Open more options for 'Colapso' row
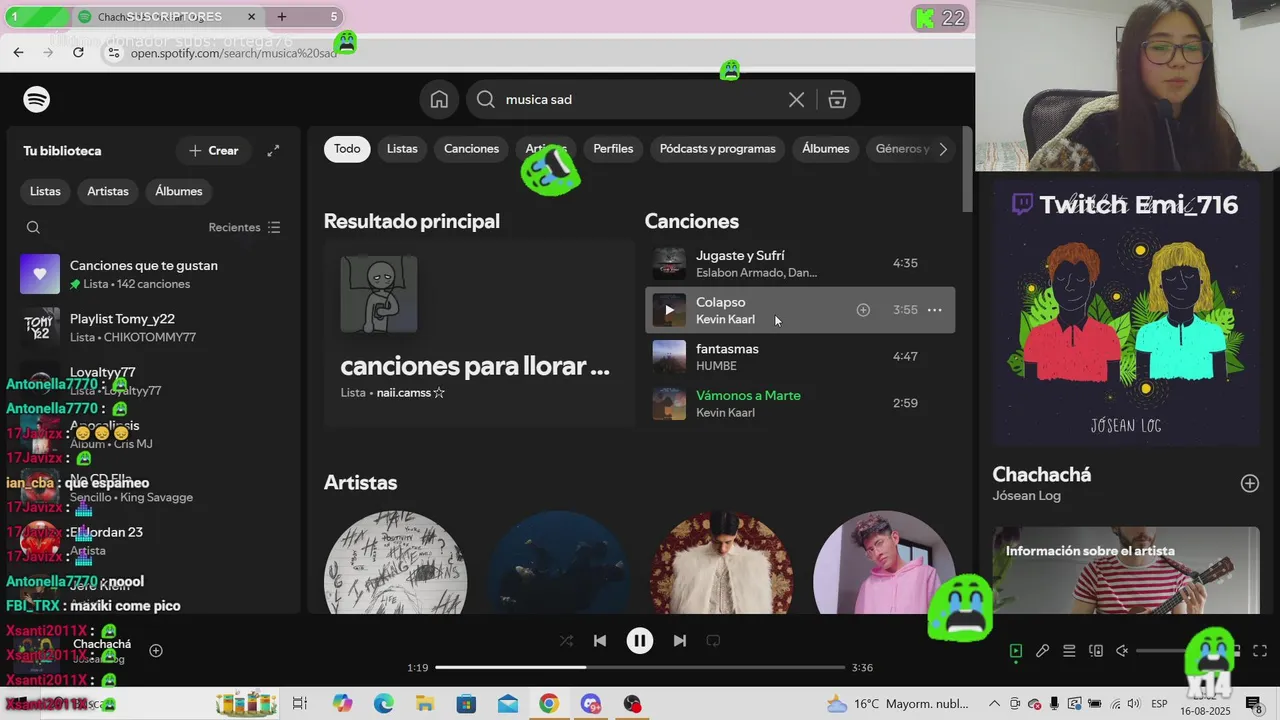Viewport: 1280px width, 720px height. [x=935, y=310]
